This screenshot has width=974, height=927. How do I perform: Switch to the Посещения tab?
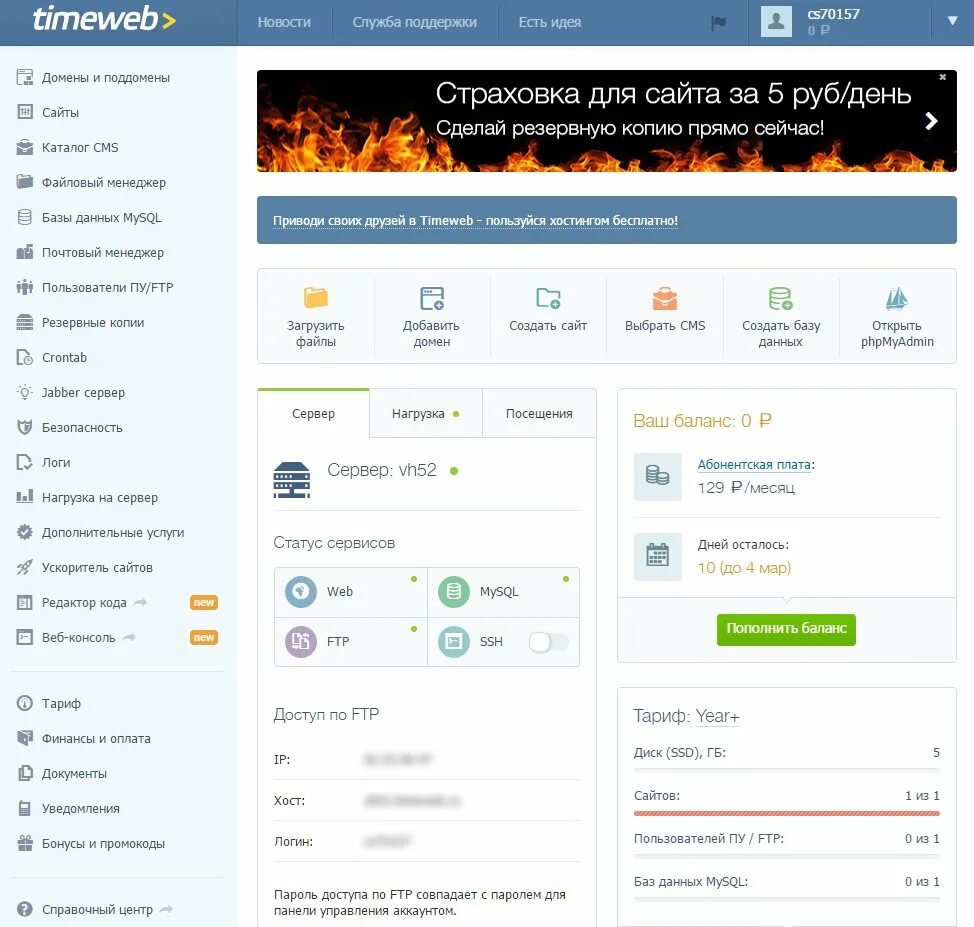539,413
